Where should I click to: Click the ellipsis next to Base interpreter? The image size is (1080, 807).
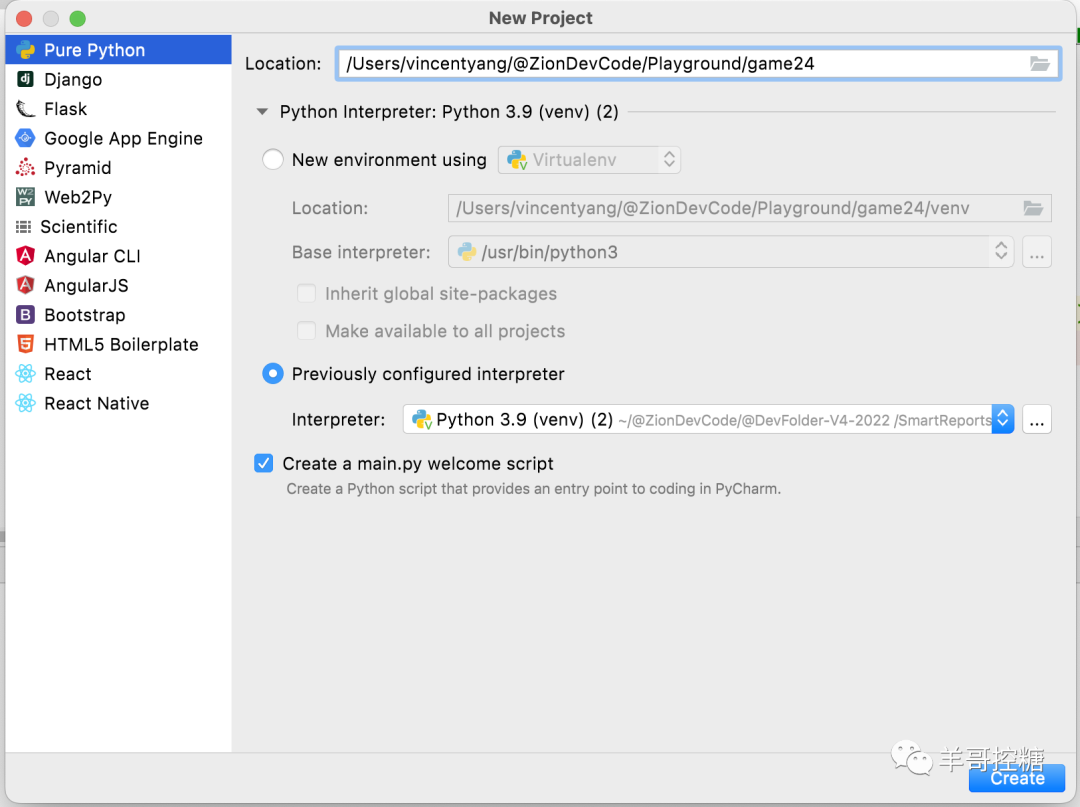coord(1037,252)
